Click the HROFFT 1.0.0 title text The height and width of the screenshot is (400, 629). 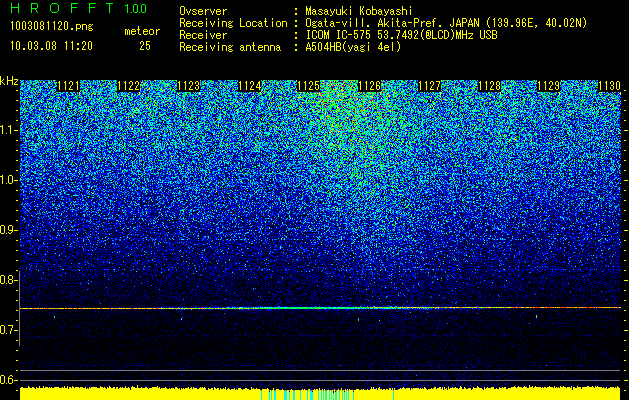click(79, 8)
